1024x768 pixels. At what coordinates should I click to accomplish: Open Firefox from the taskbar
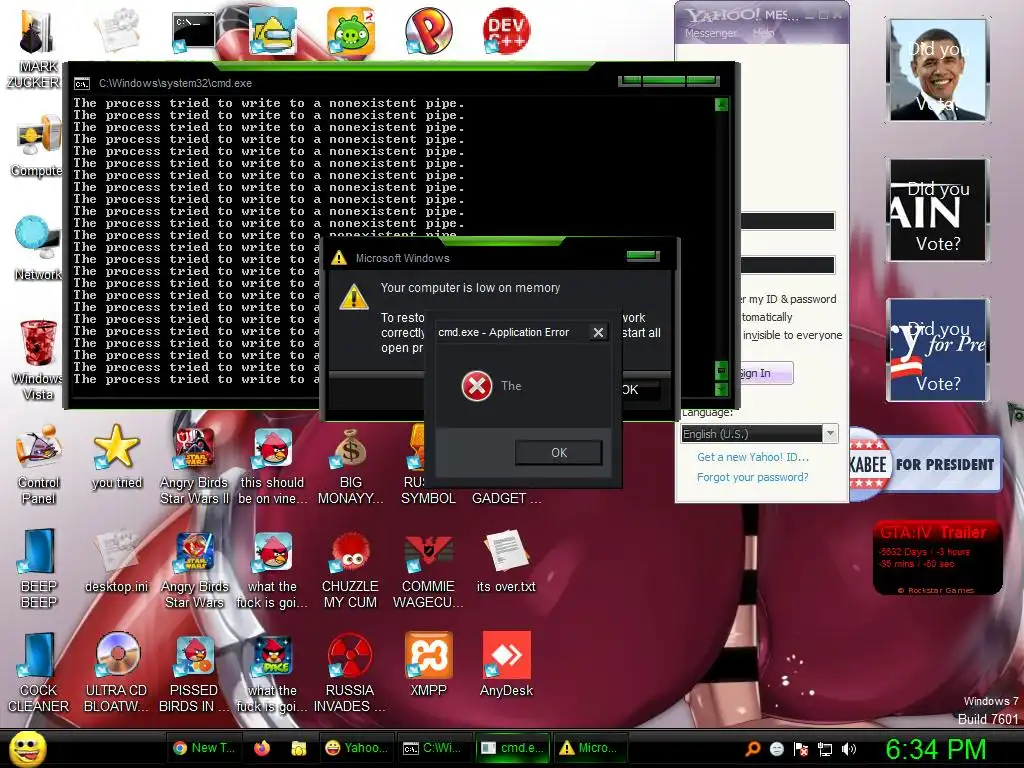point(262,748)
